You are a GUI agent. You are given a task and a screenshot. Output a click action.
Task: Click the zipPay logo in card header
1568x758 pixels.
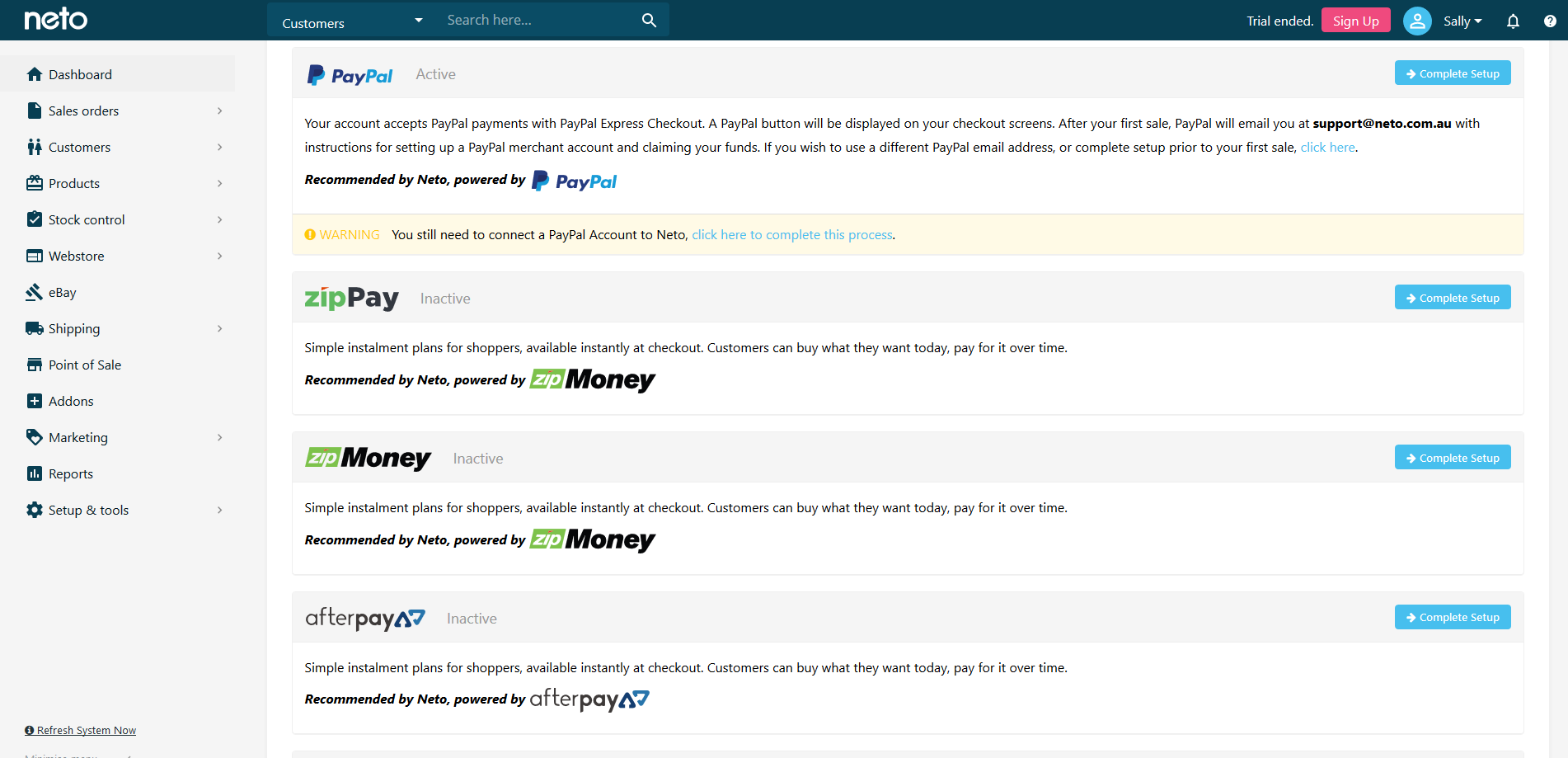pos(352,298)
